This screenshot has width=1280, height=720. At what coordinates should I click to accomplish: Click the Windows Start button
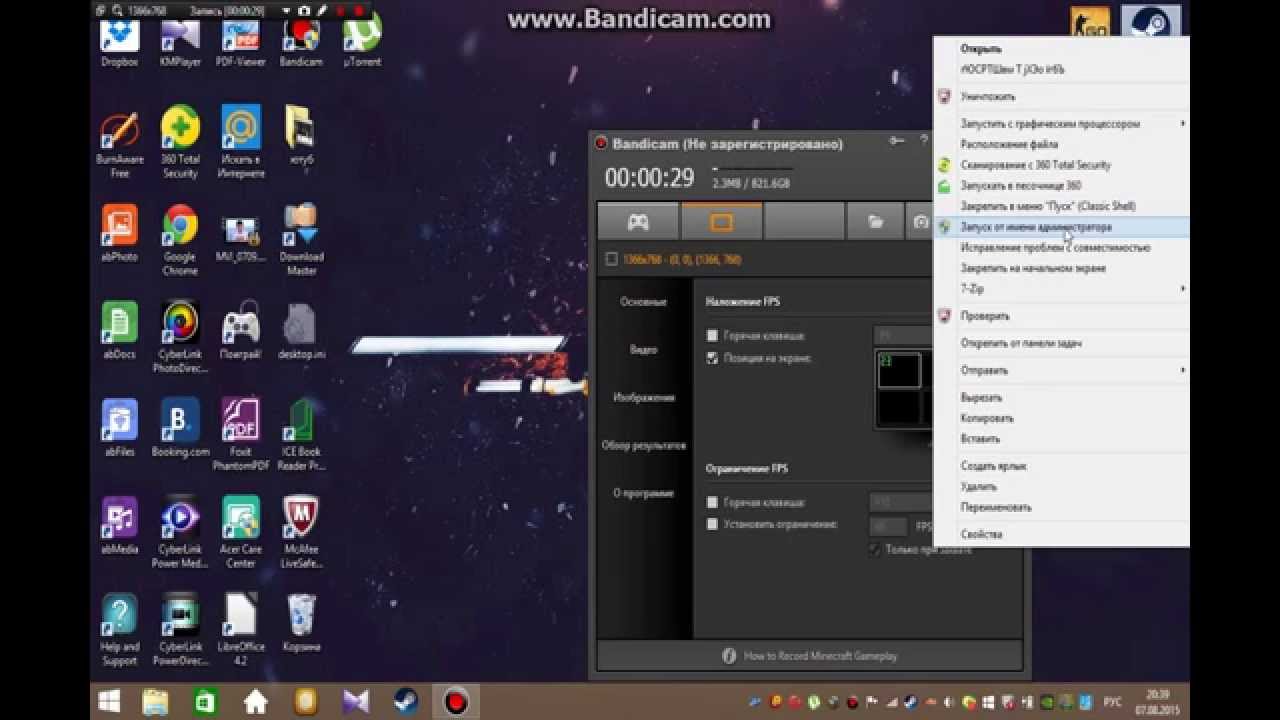click(x=109, y=701)
